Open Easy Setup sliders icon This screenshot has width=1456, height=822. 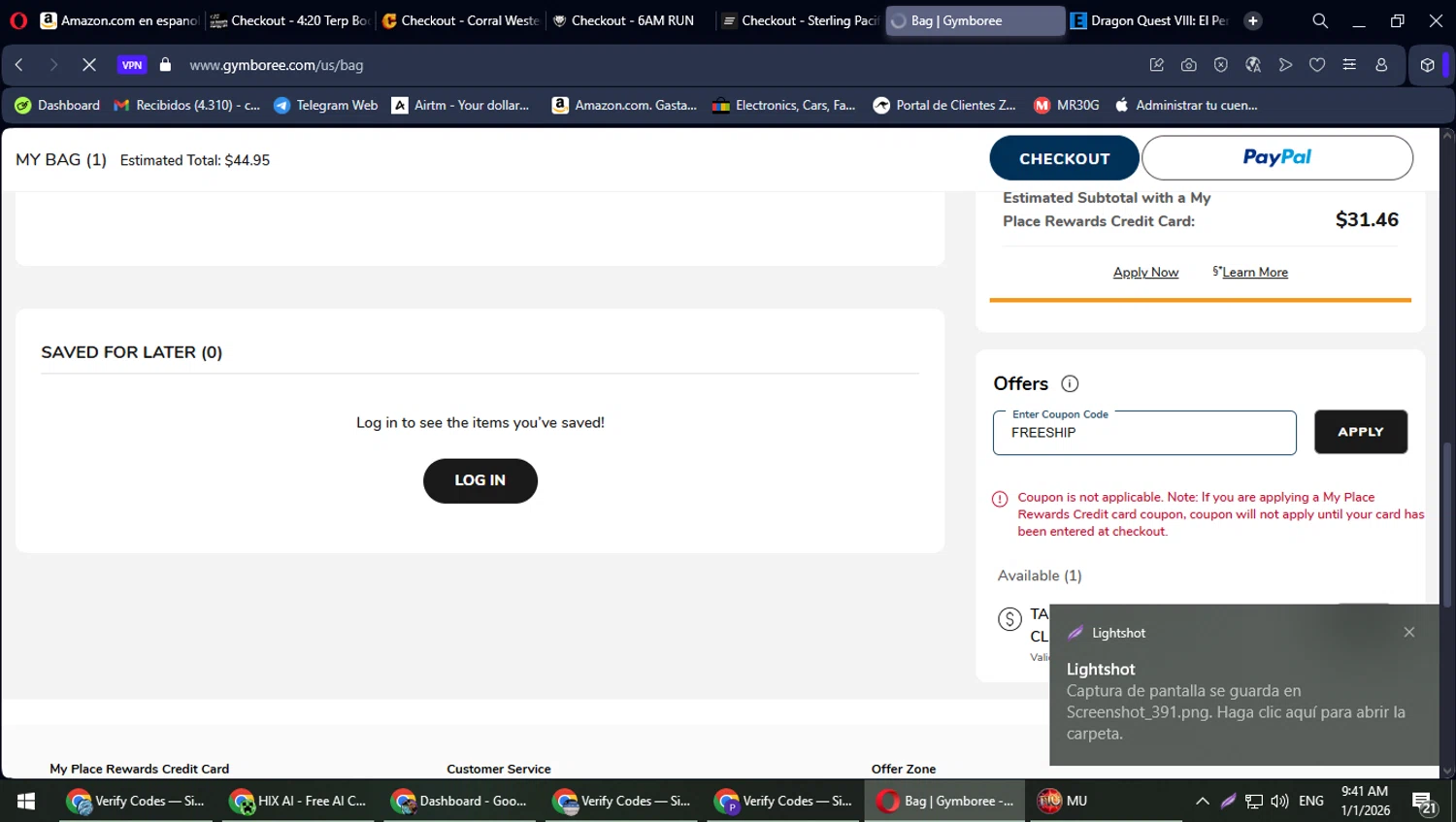point(1349,65)
